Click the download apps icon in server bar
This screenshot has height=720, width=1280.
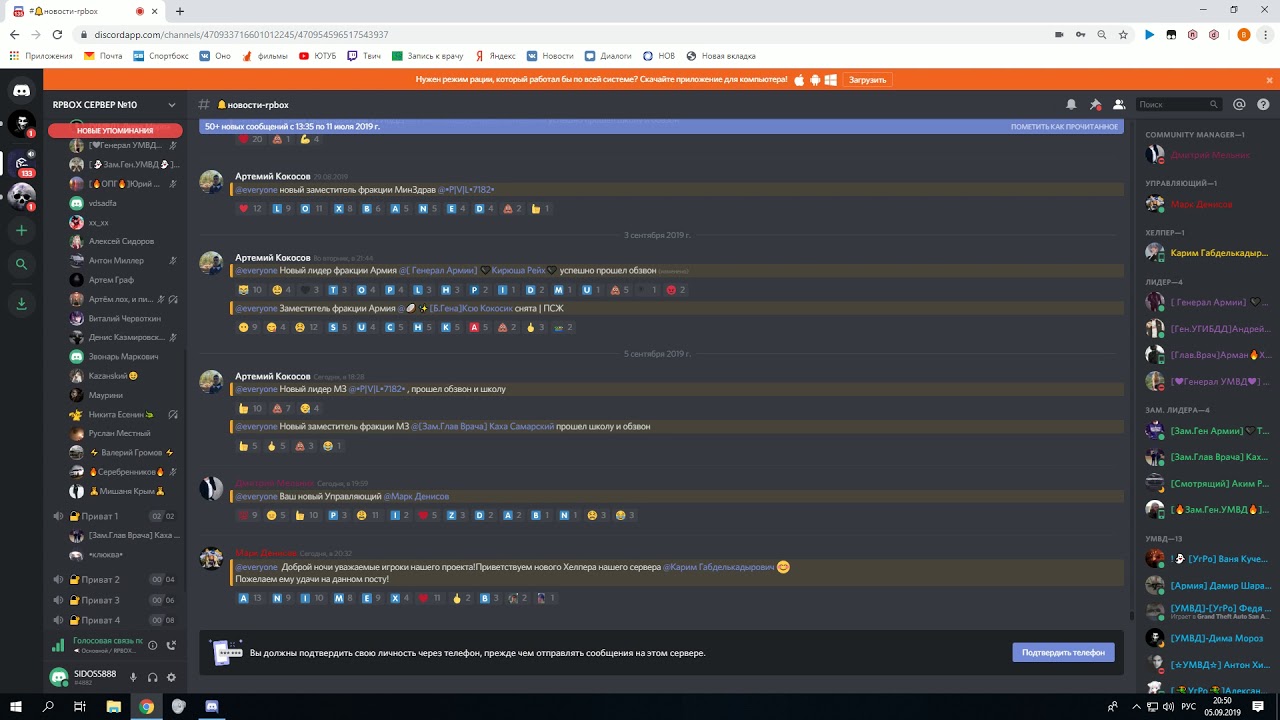click(x=21, y=302)
